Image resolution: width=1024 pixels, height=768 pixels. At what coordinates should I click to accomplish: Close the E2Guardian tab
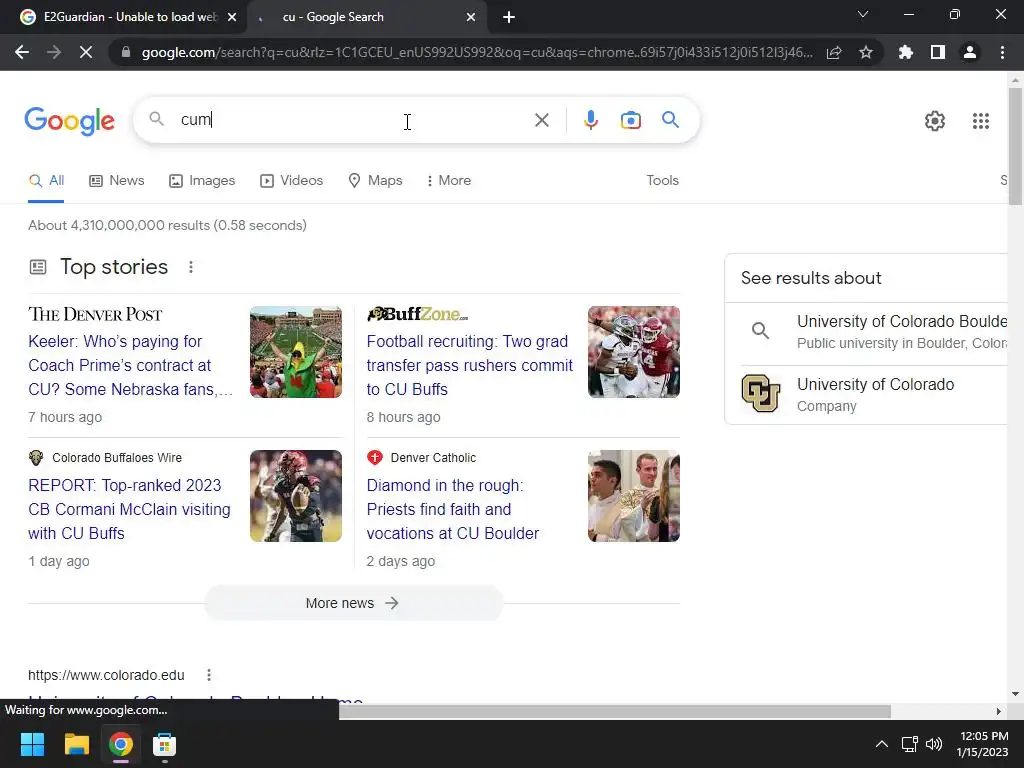[232, 17]
